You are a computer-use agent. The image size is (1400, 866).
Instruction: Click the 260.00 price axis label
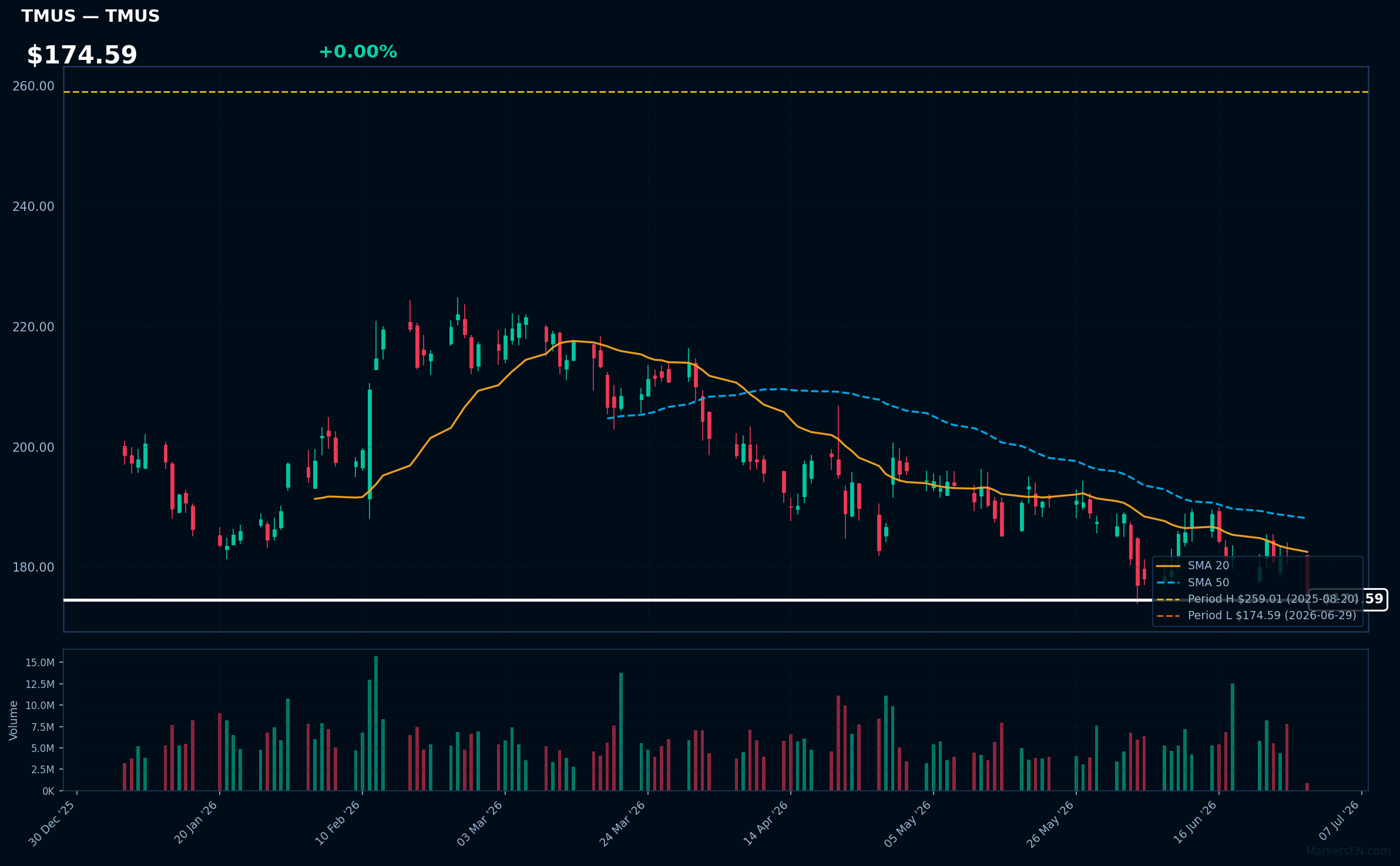tap(33, 86)
